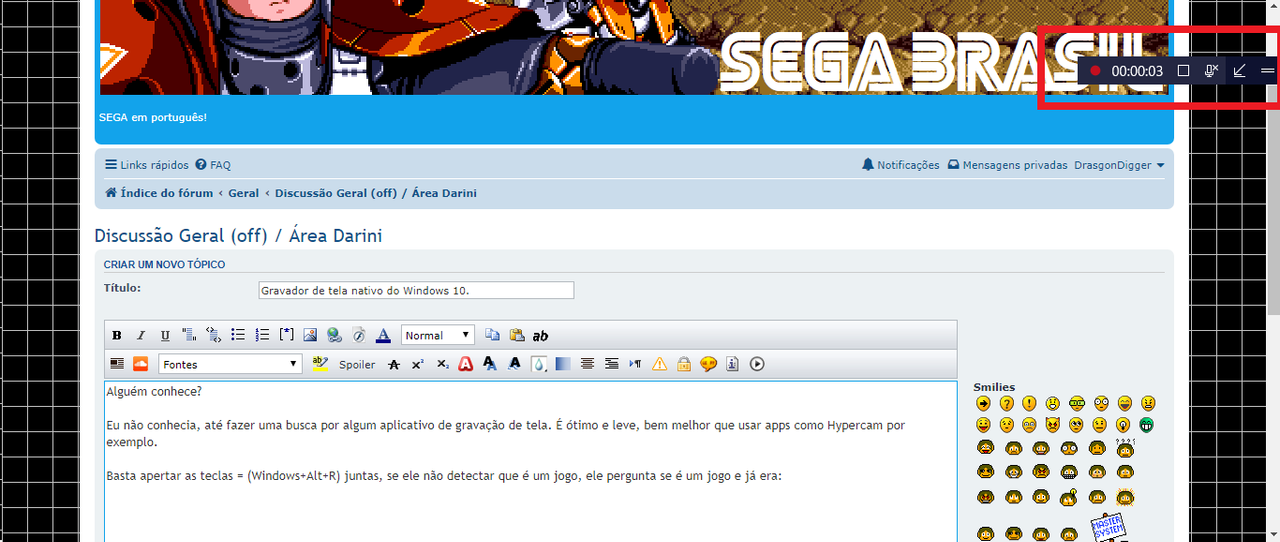Open Links rápidos menu
The width and height of the screenshot is (1280, 542).
tap(147, 165)
